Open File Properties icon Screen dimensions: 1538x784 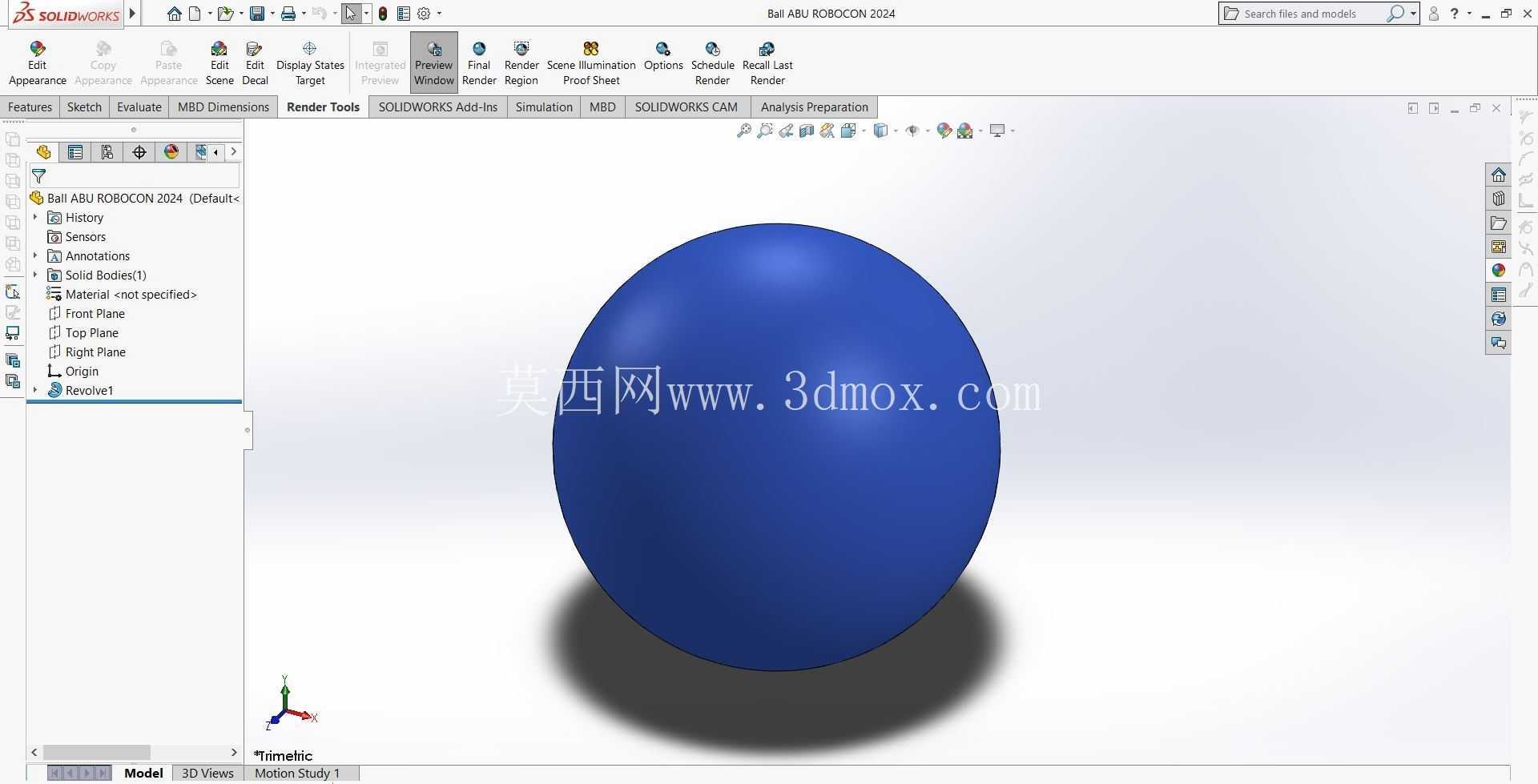(404, 14)
